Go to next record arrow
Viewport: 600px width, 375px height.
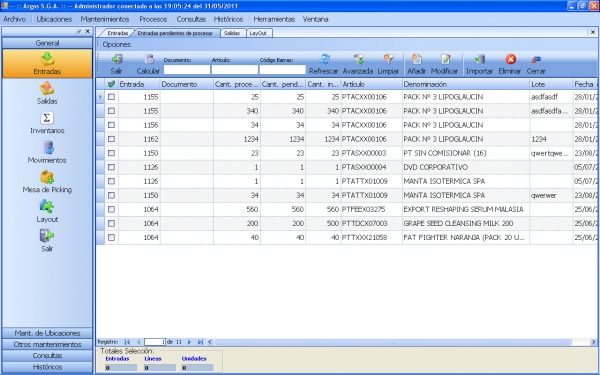tap(189, 342)
